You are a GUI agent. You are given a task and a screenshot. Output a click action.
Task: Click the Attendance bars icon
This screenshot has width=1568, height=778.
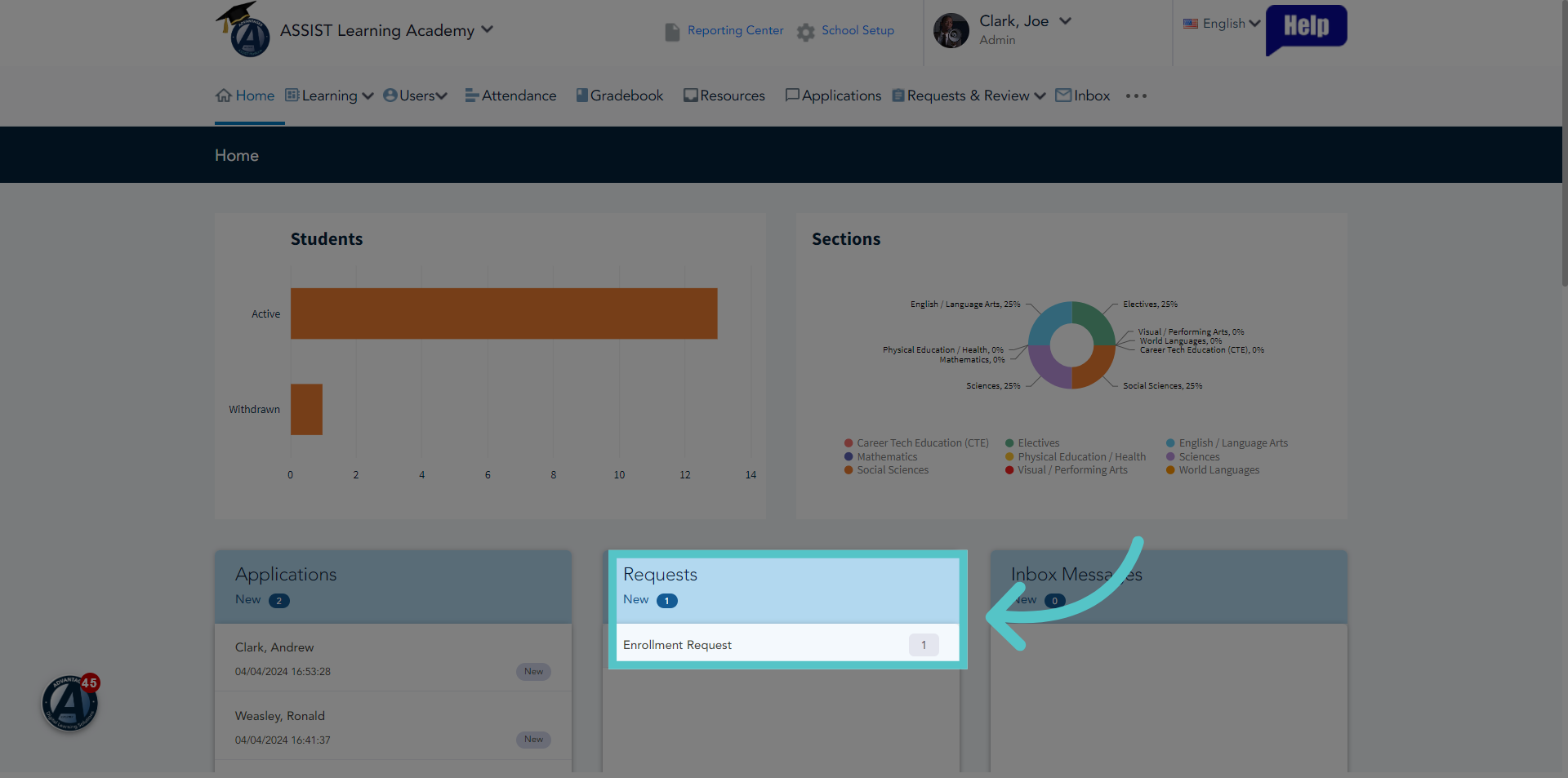click(x=472, y=96)
